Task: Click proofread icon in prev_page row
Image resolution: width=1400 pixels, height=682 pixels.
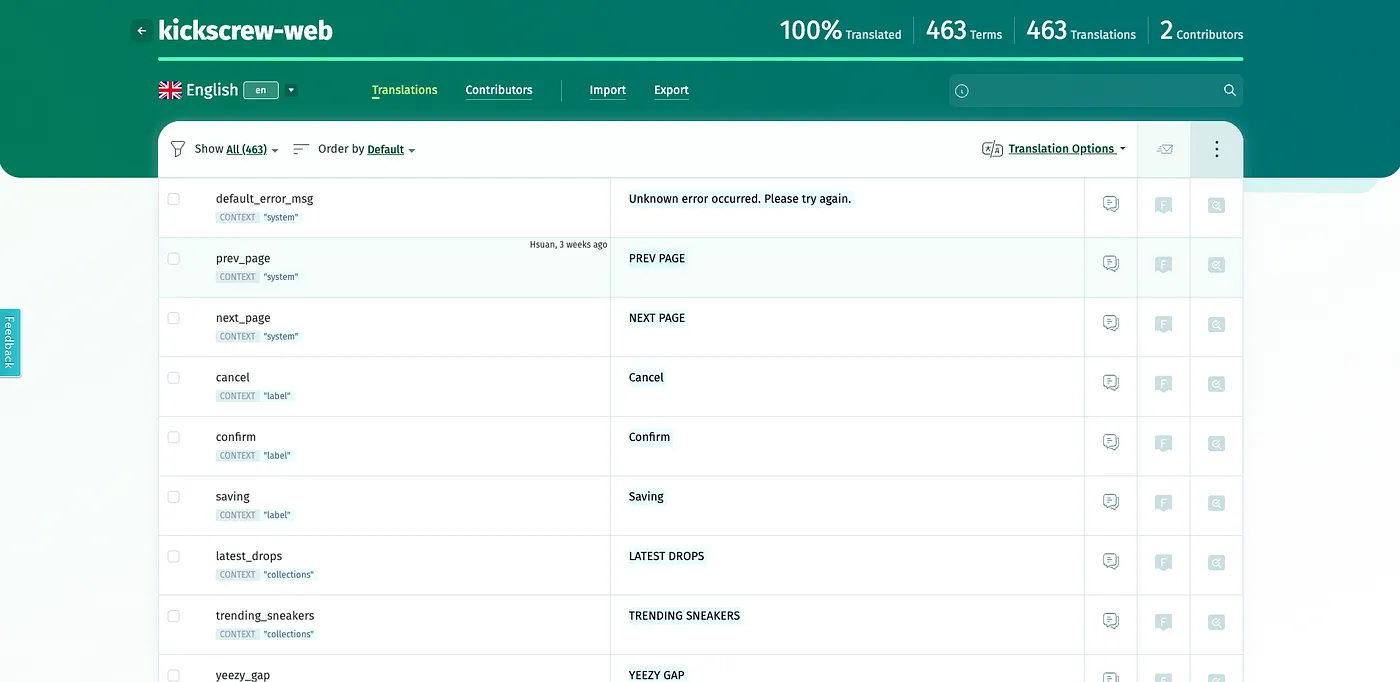Action: coord(1216,265)
